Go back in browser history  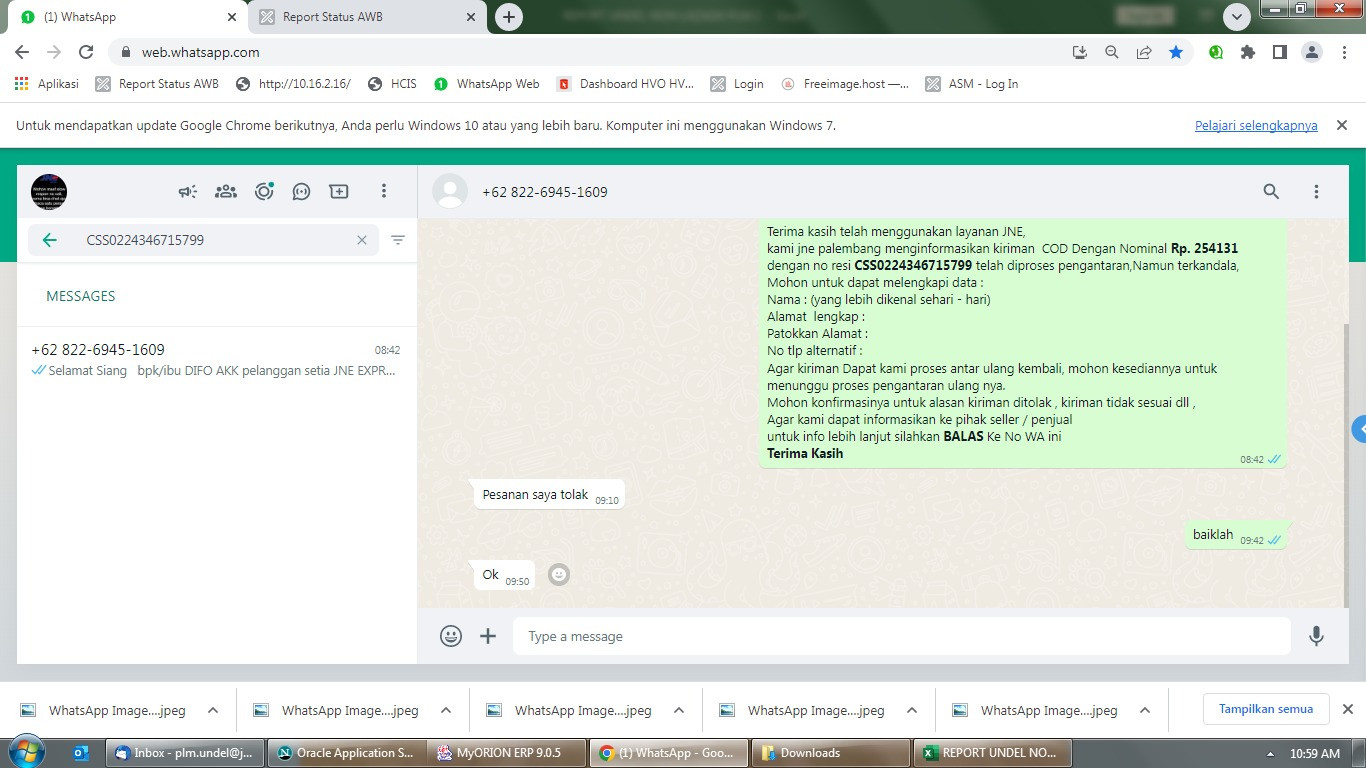(x=22, y=52)
